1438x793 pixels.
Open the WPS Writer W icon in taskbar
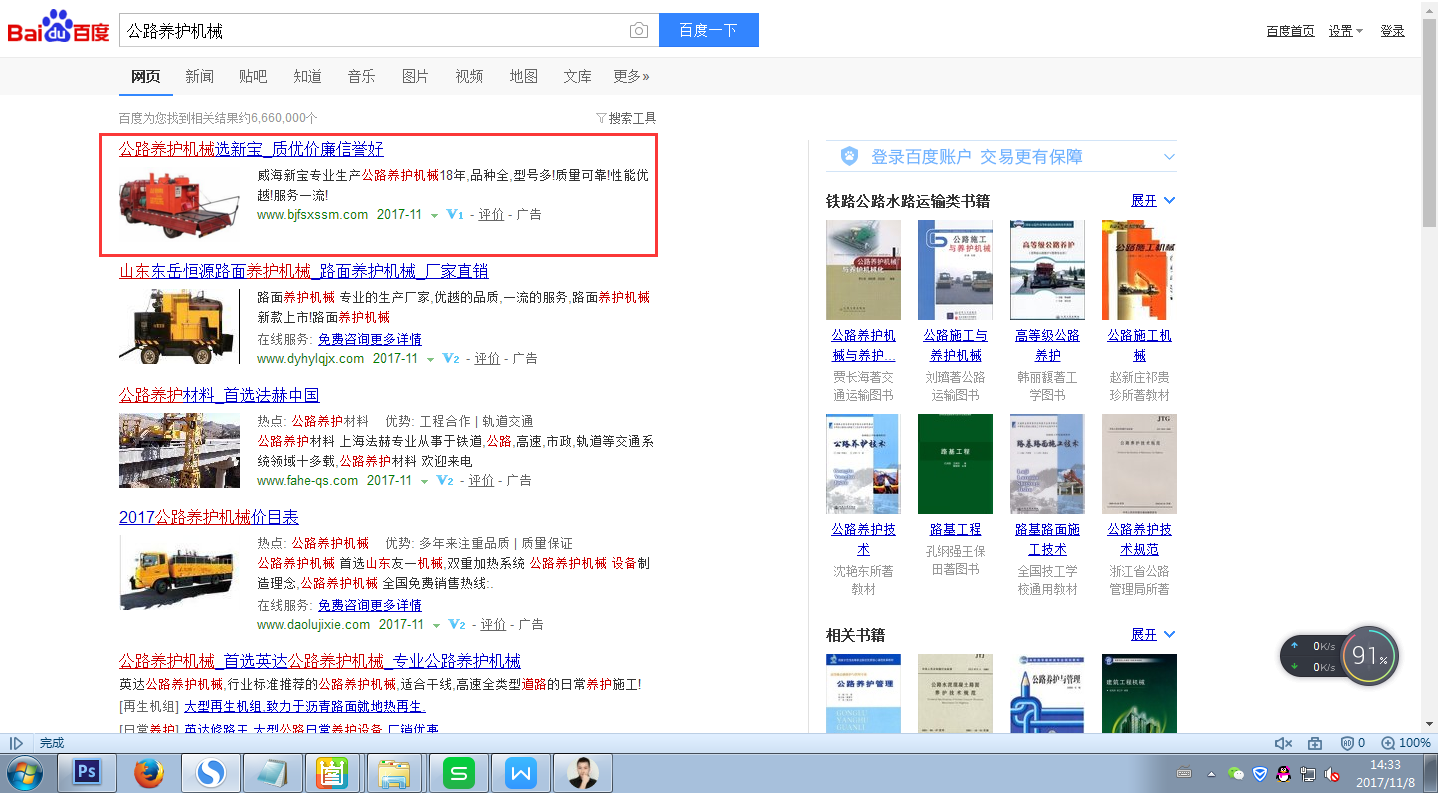tap(520, 773)
